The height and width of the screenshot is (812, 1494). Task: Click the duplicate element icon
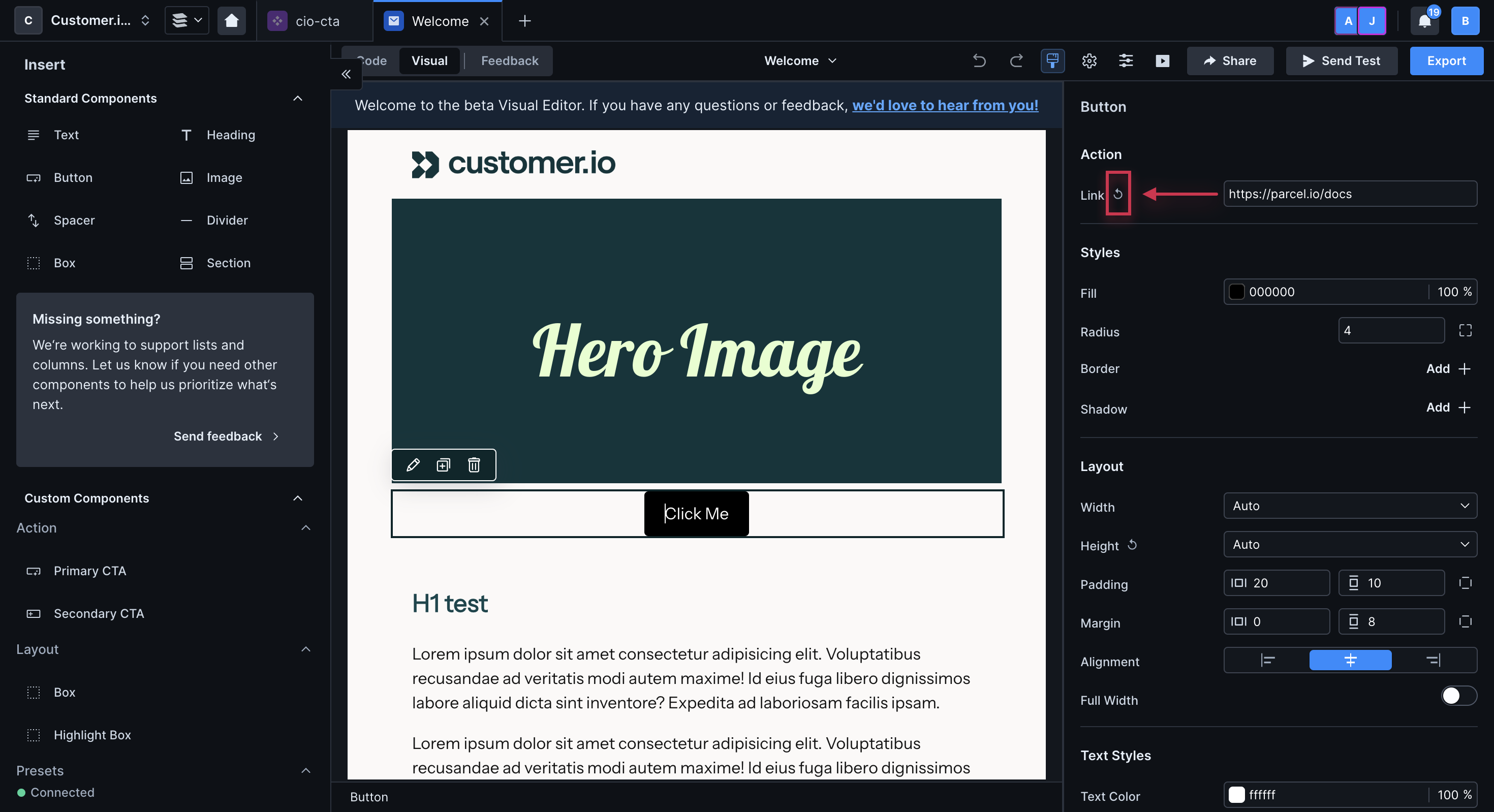coord(443,465)
